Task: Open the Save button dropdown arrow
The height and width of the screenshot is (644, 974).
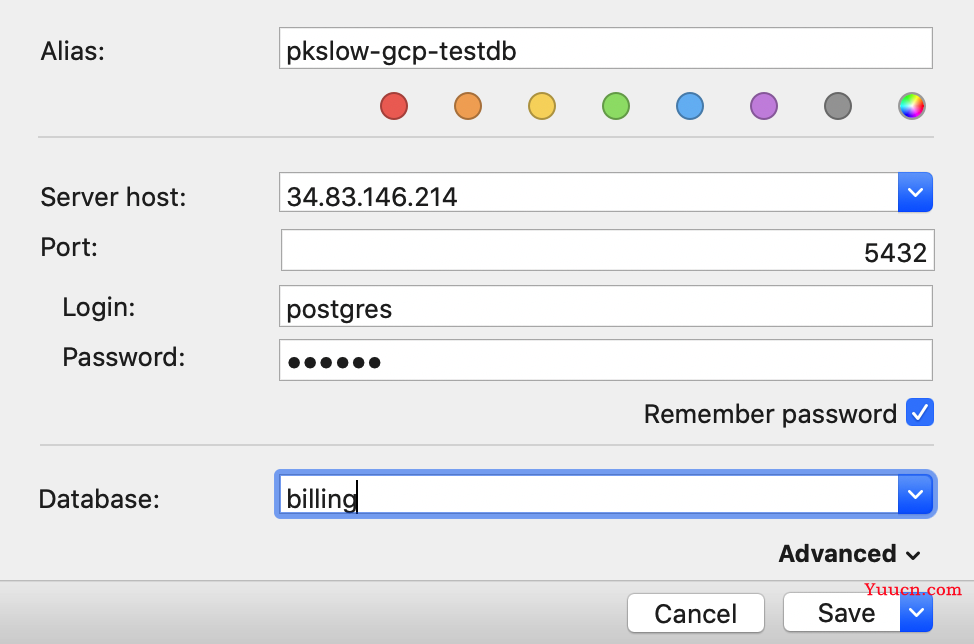Action: [916, 612]
